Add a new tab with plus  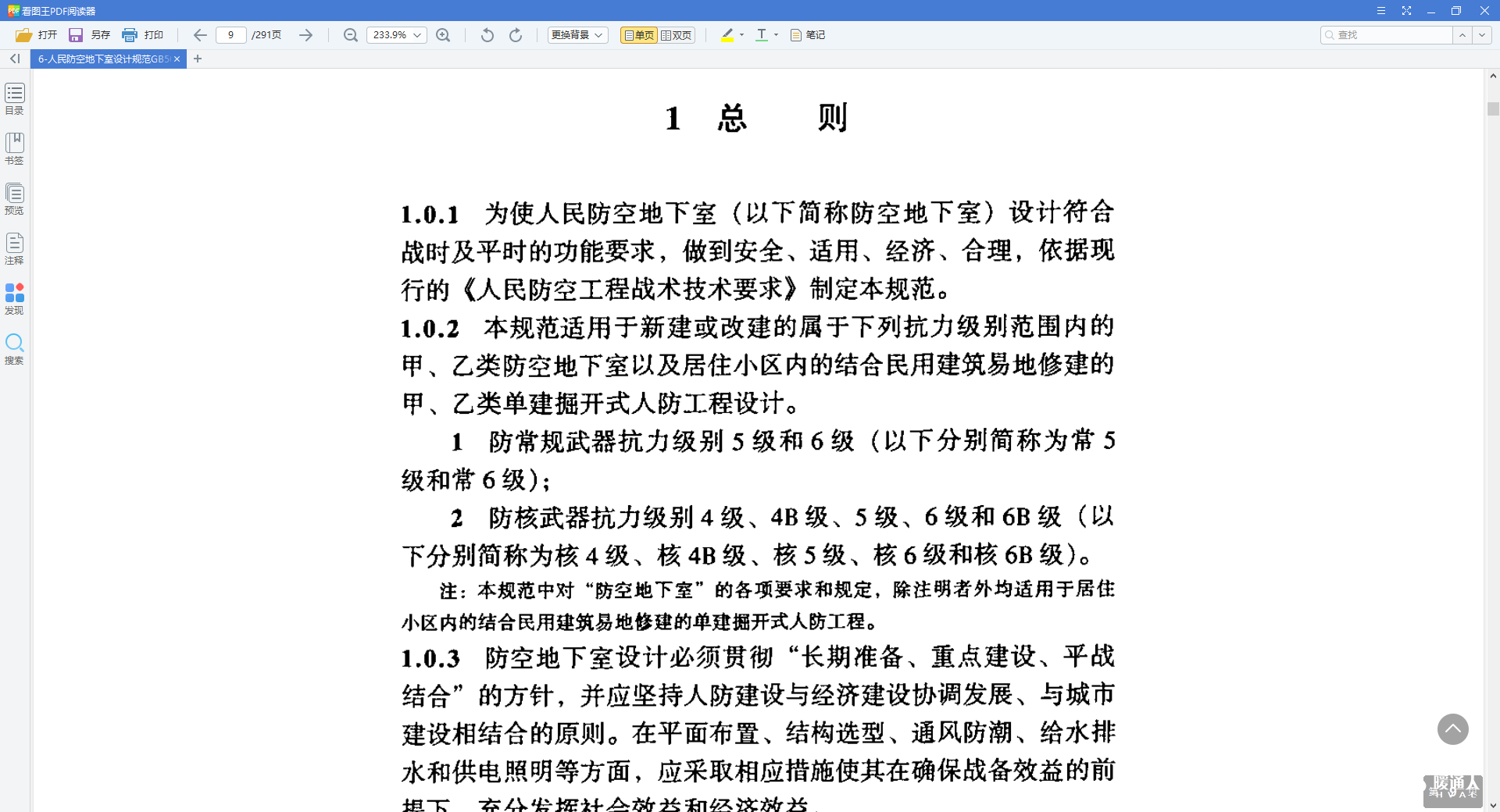(198, 59)
